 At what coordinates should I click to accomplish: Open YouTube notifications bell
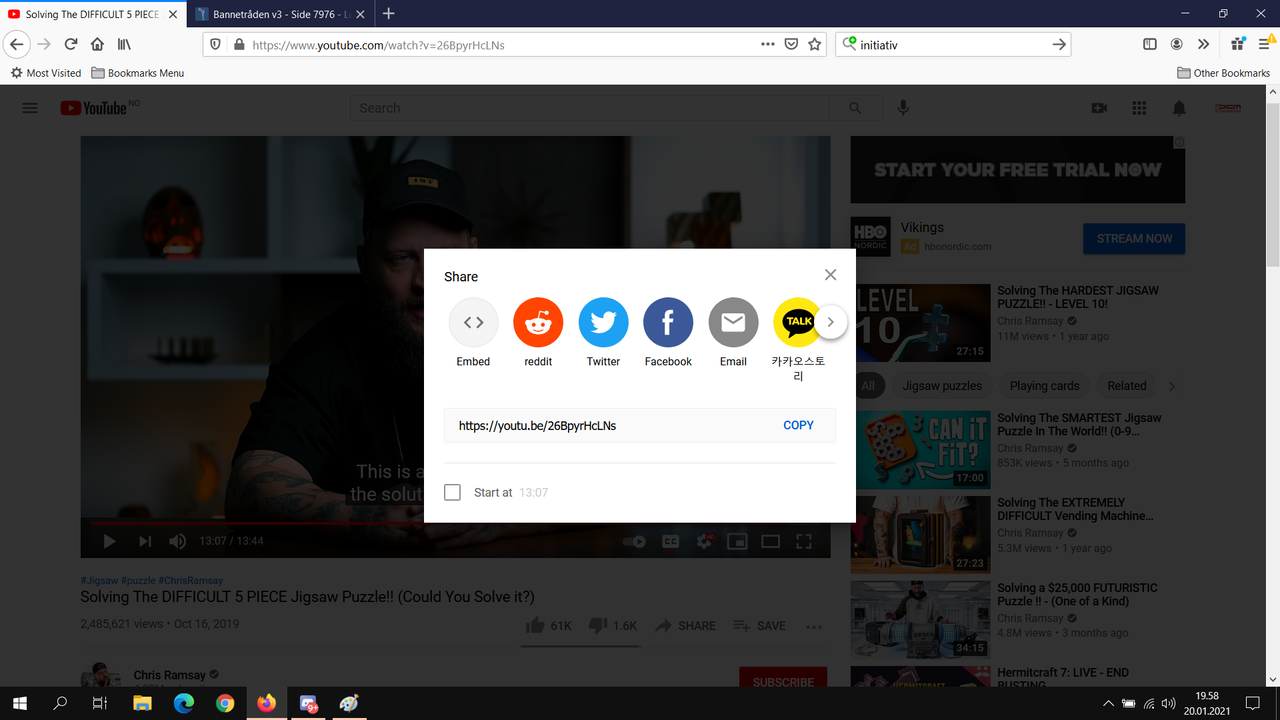[1179, 108]
